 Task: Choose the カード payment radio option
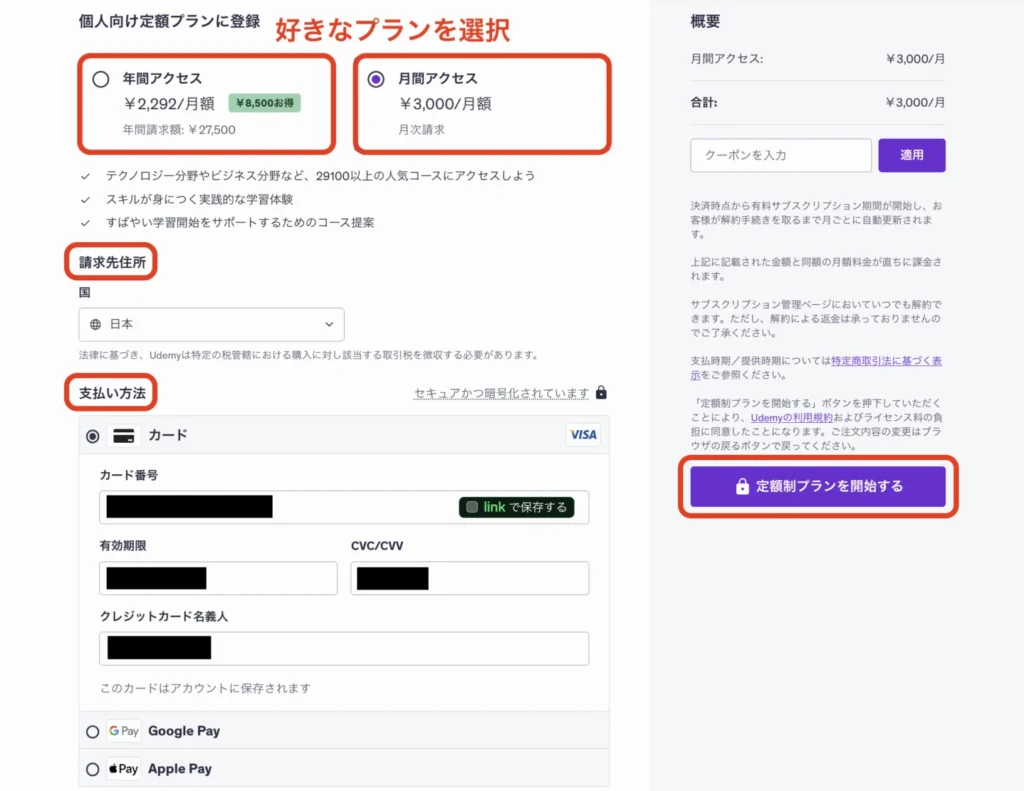pyautogui.click(x=93, y=436)
